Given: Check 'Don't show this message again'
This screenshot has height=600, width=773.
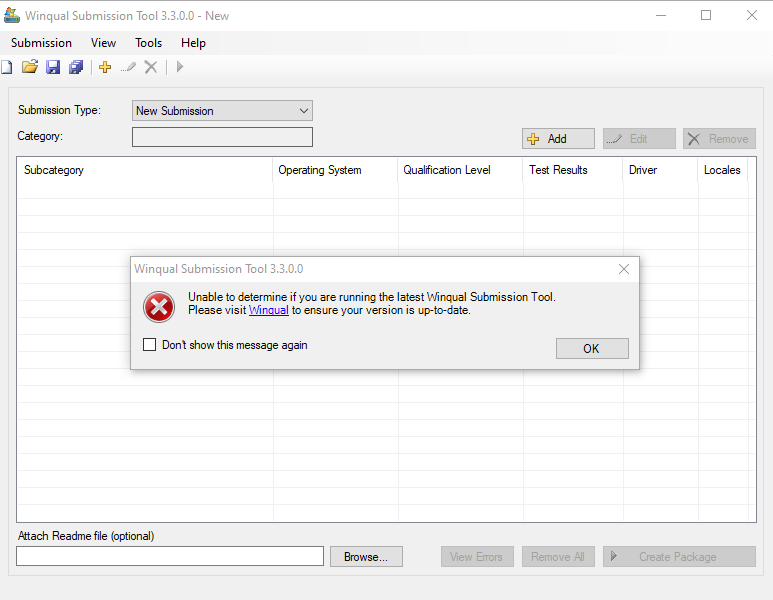Looking at the screenshot, I should 149,344.
